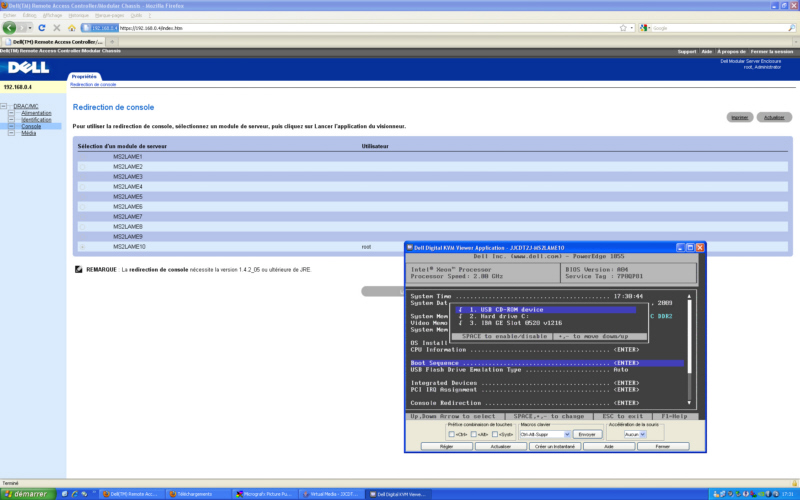This screenshot has height=500, width=800.
Task: Collapse the DRAC/MC tree node
Action: coord(4,106)
